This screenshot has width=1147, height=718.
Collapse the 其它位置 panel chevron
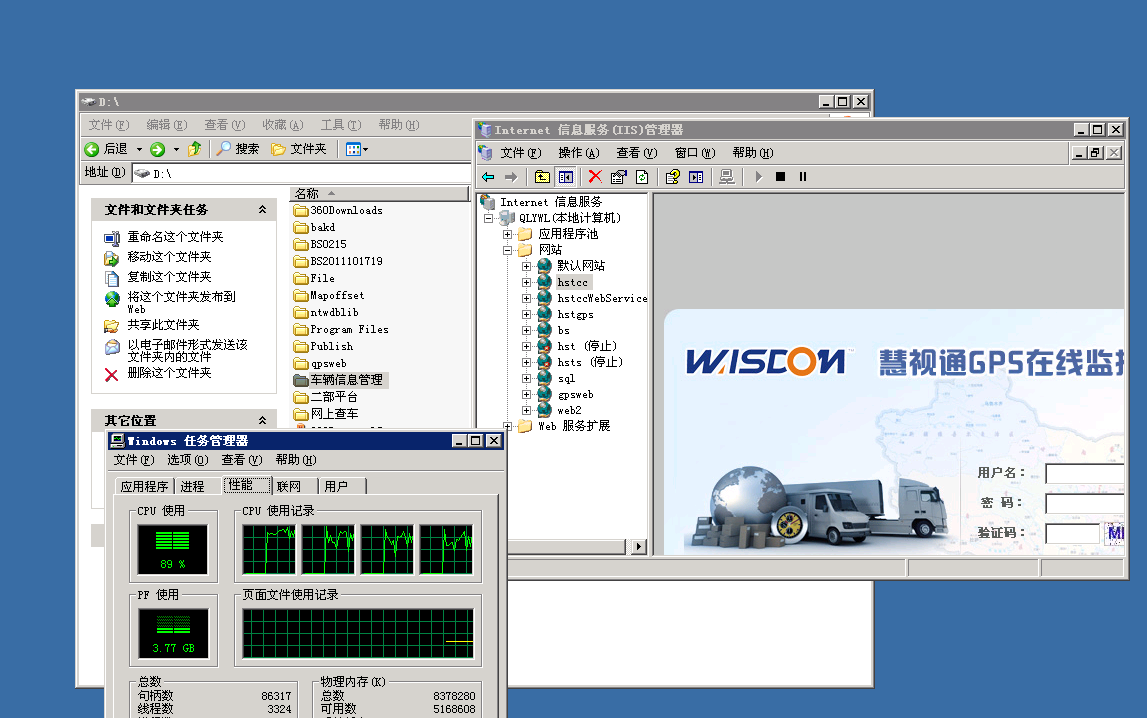263,420
